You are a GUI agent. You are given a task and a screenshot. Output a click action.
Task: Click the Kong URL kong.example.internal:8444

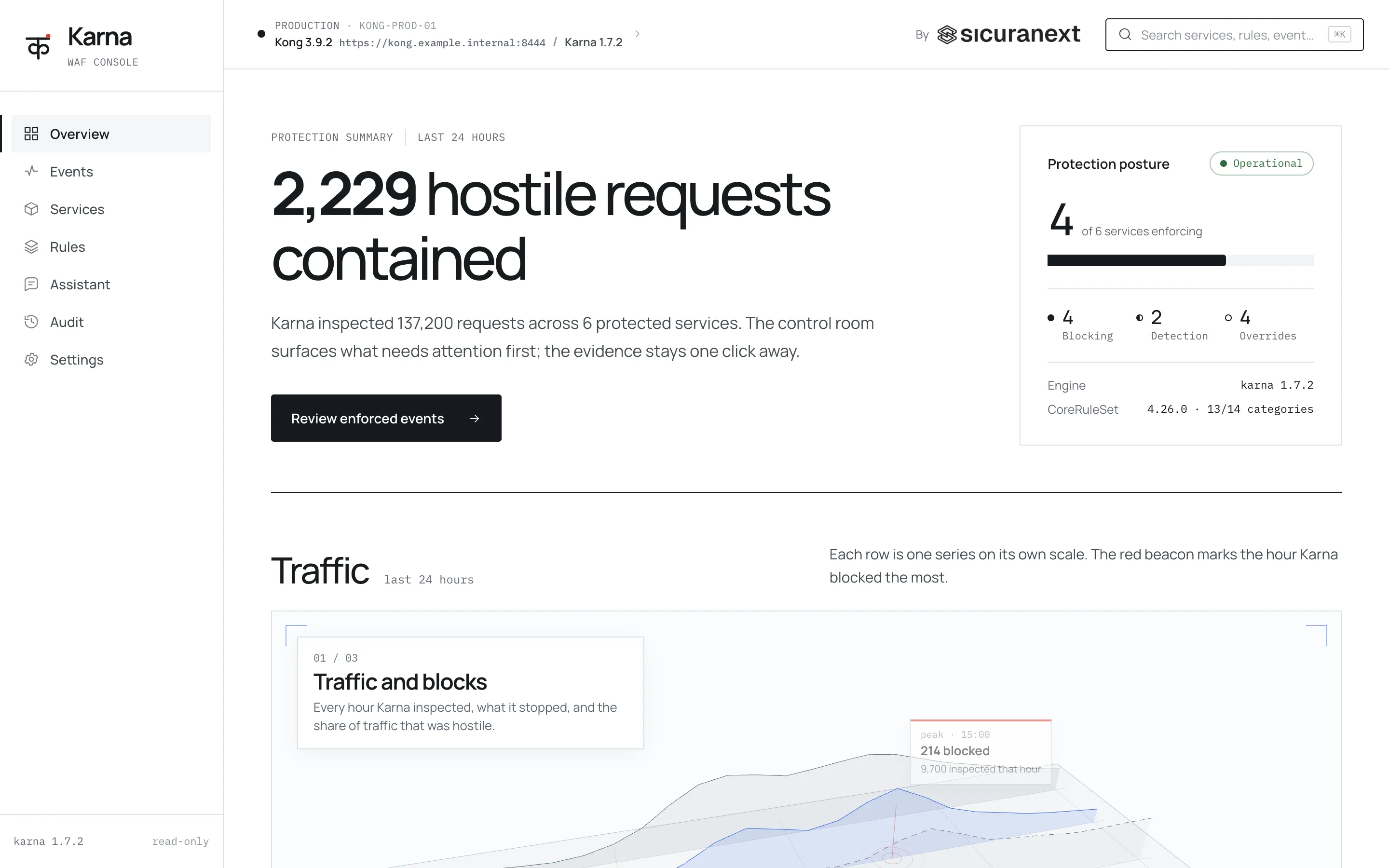442,43
